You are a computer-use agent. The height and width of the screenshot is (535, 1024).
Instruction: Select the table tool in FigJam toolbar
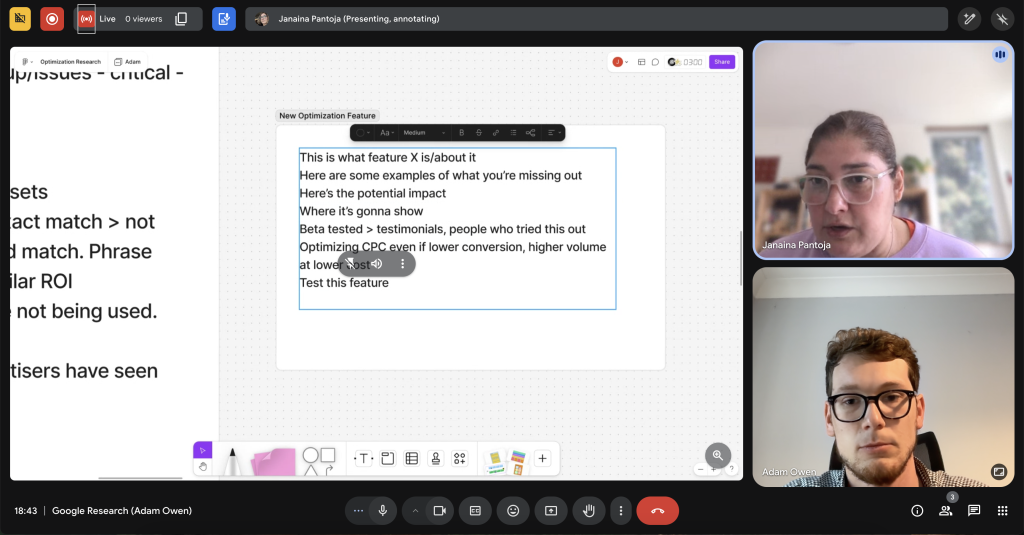(411, 459)
